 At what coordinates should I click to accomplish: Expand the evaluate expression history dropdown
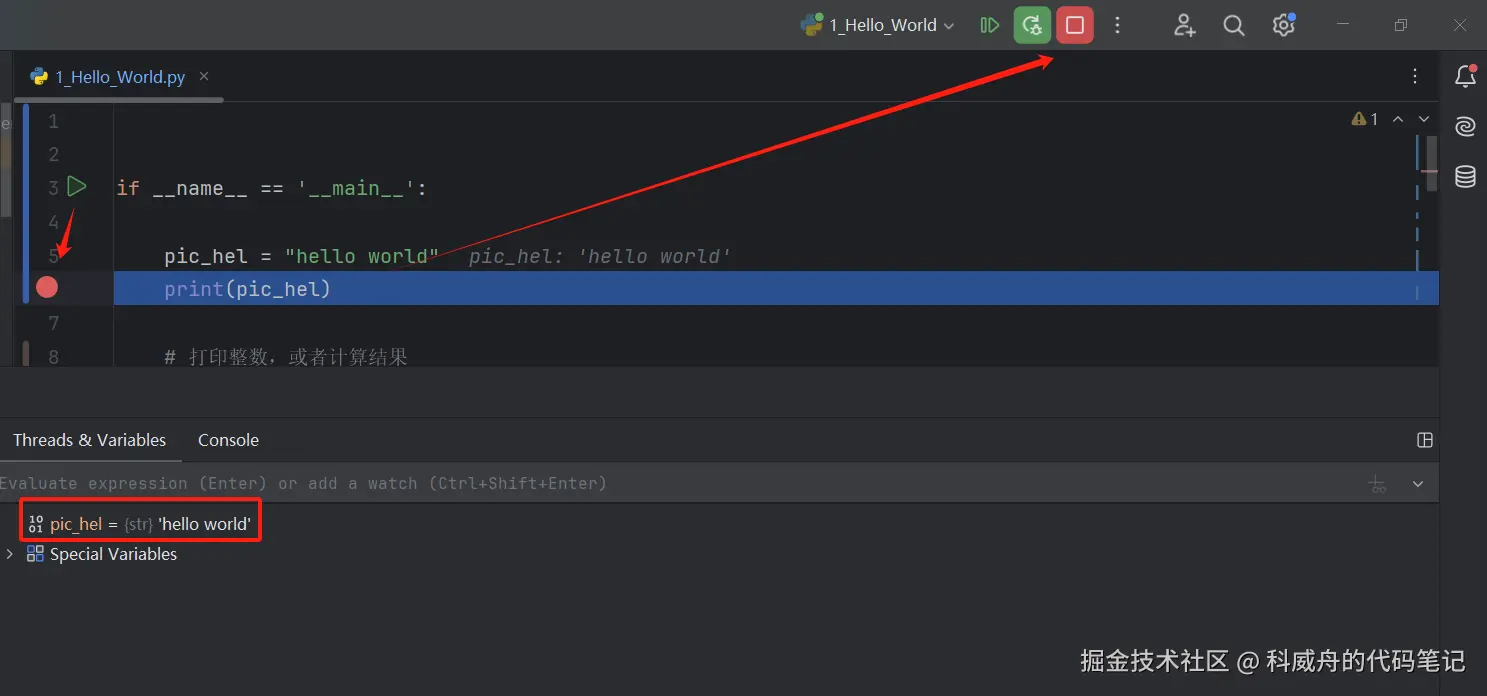(1418, 484)
